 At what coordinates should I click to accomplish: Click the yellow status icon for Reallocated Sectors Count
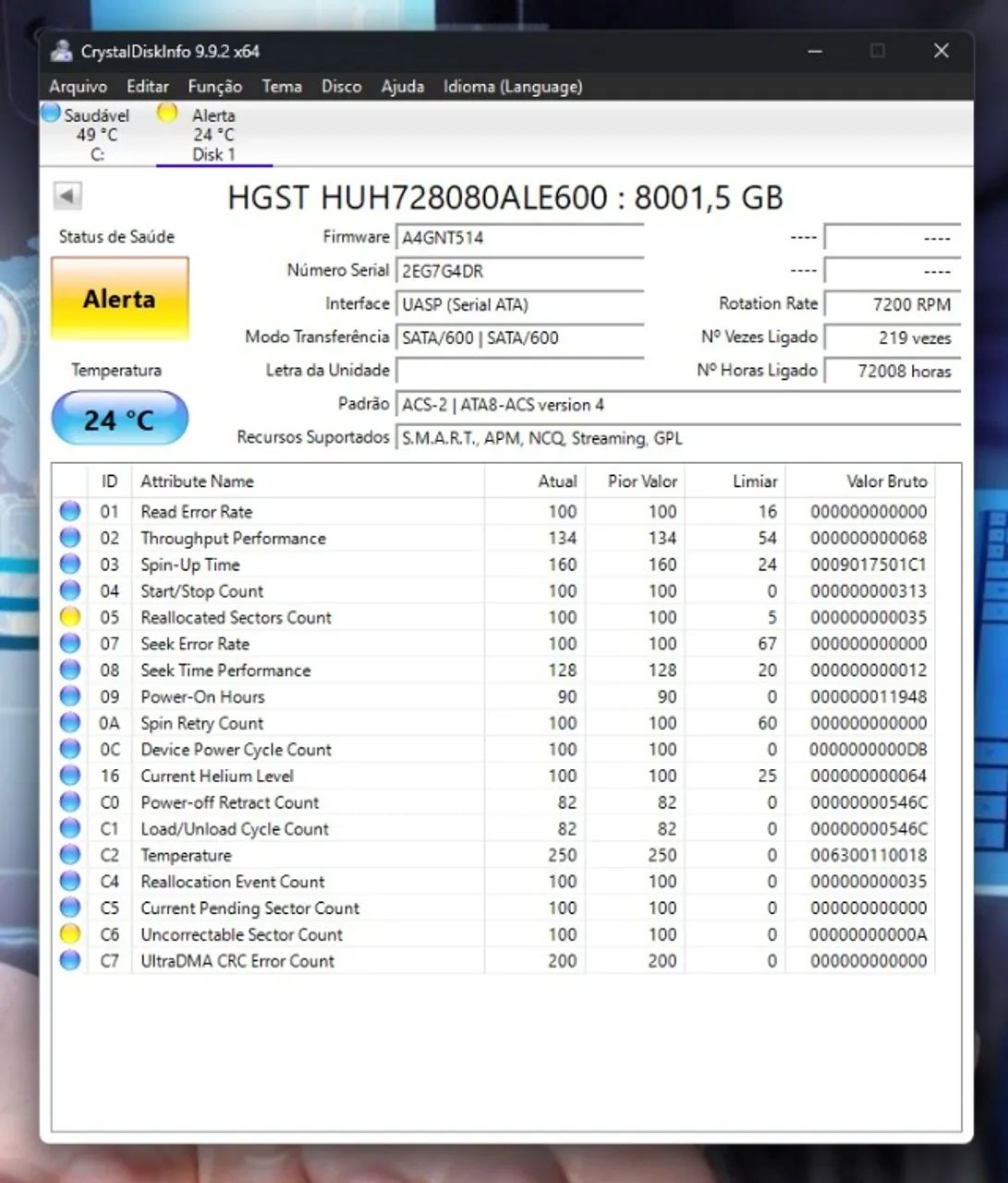pos(70,616)
